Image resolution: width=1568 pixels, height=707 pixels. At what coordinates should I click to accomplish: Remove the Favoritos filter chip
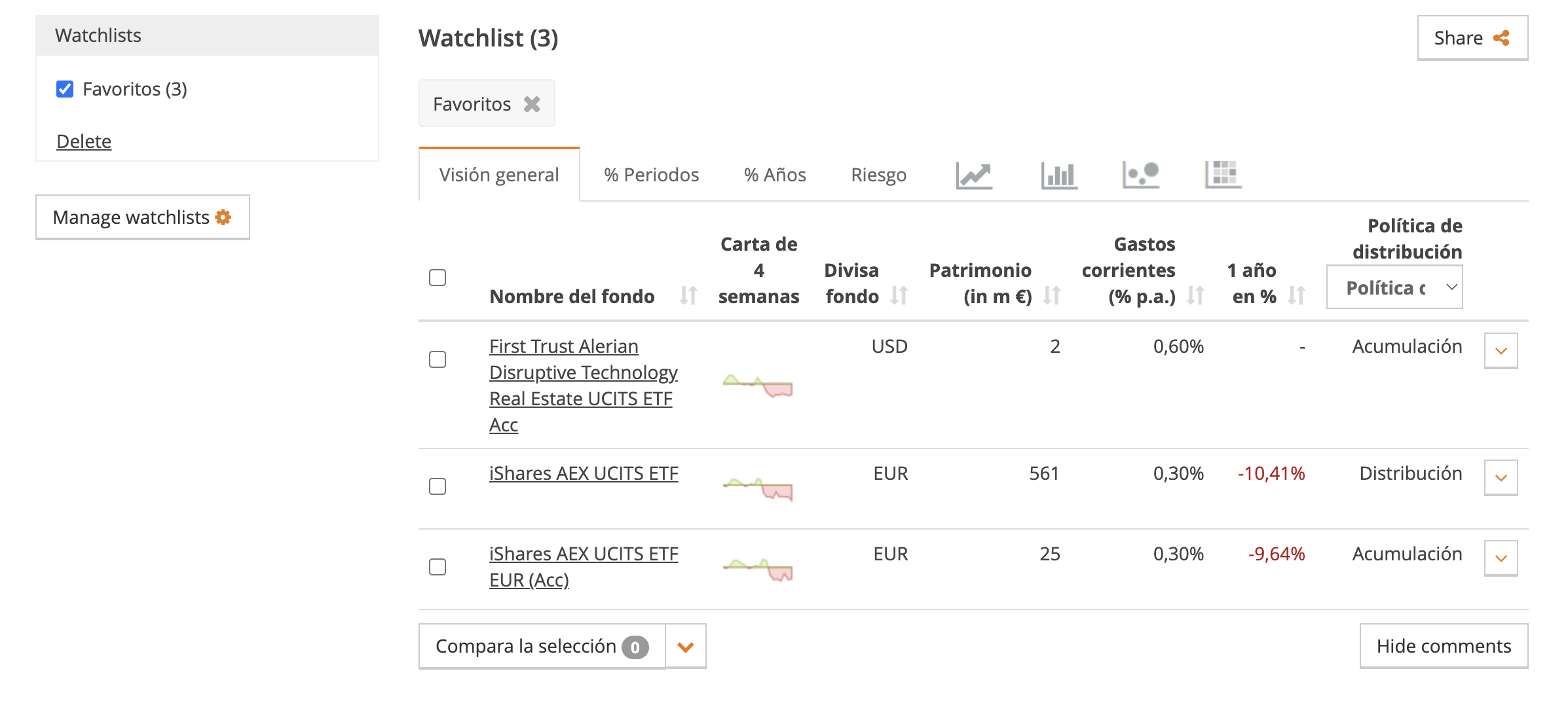(x=531, y=103)
